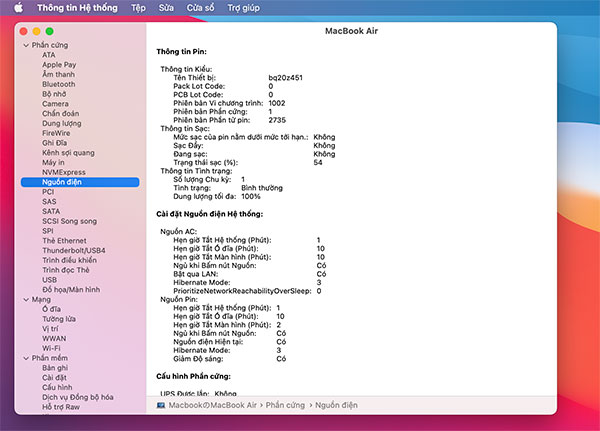
Task: Open the Cửa sổ menu
Action: (x=201, y=8)
